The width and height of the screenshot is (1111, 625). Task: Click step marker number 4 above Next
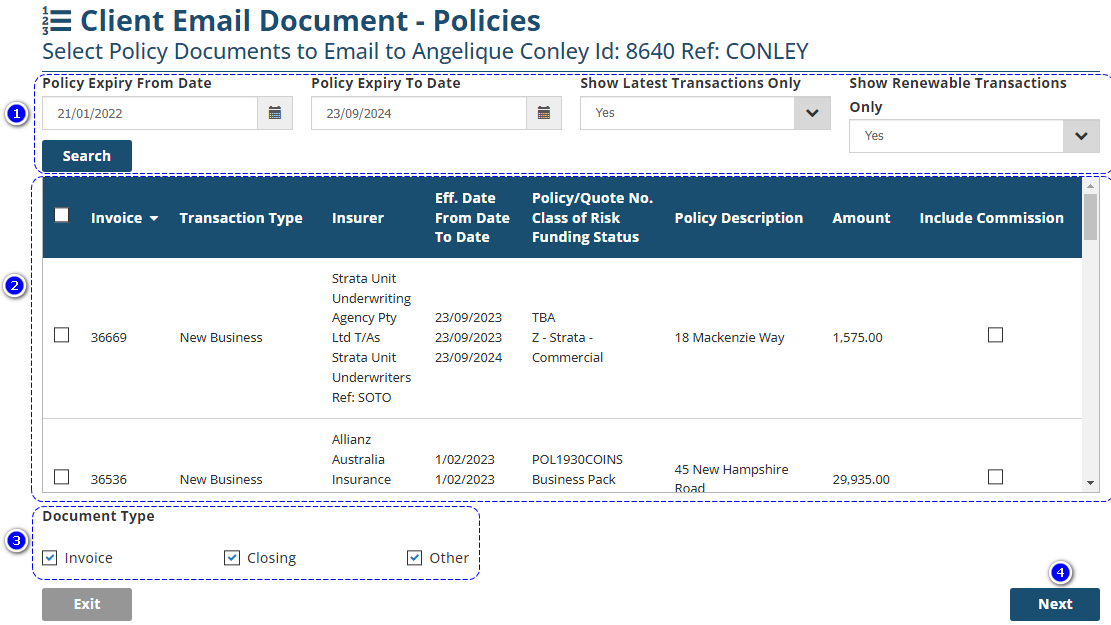[1059, 573]
